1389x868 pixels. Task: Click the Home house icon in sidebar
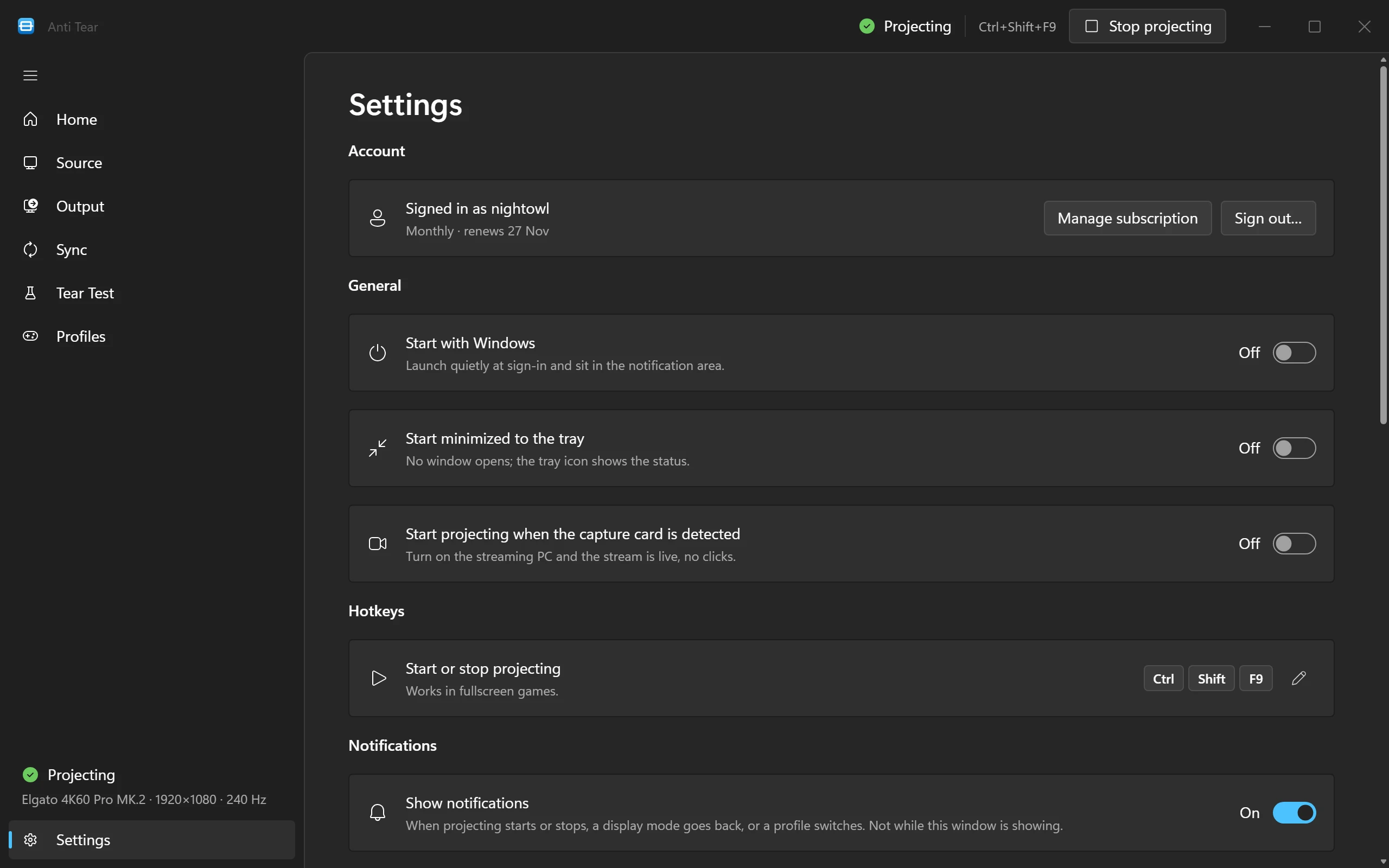point(30,119)
